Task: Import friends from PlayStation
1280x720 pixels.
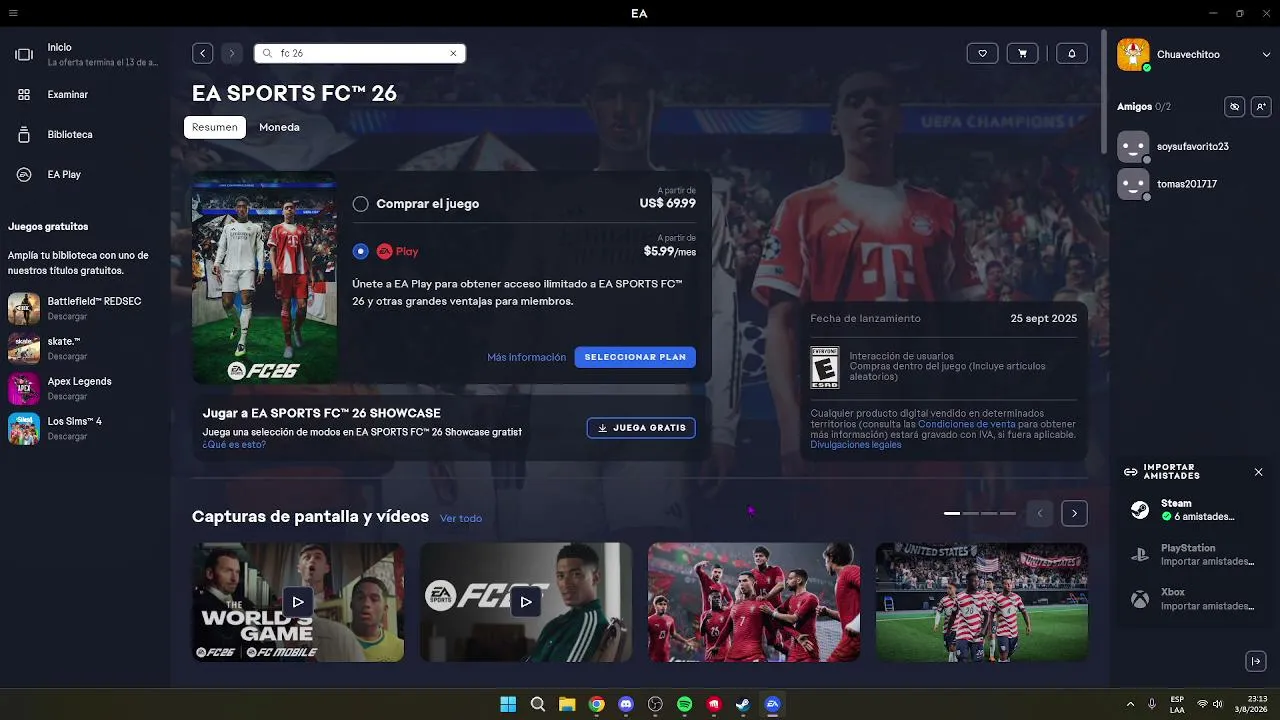Action: point(1194,555)
